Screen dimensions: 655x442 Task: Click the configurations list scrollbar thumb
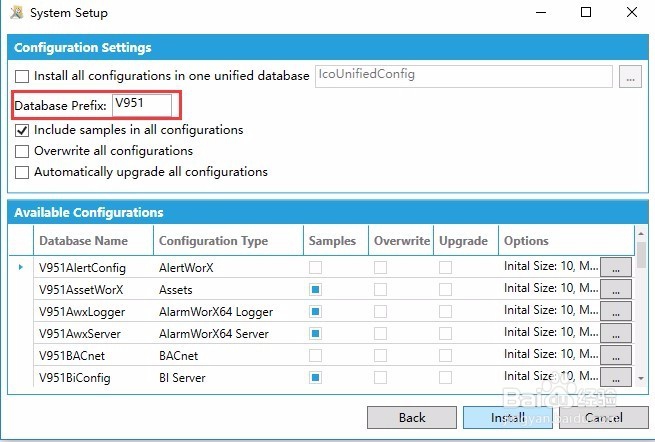click(x=641, y=255)
